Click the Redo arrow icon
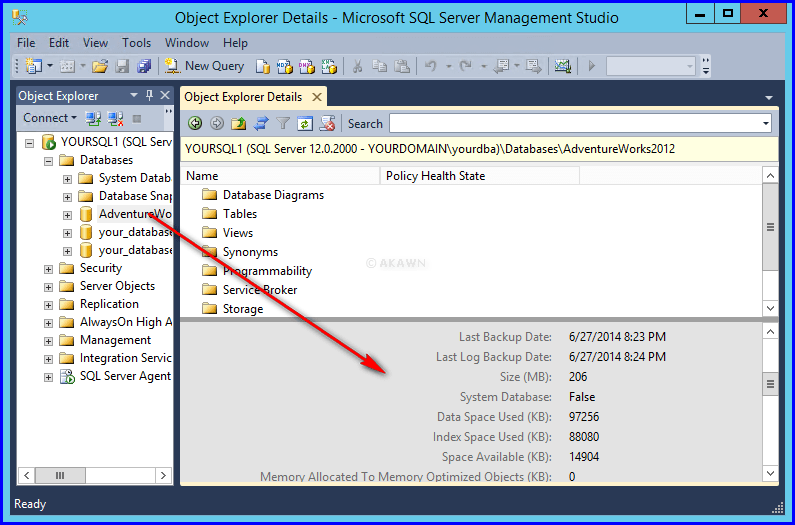This screenshot has width=795, height=525. [466, 66]
